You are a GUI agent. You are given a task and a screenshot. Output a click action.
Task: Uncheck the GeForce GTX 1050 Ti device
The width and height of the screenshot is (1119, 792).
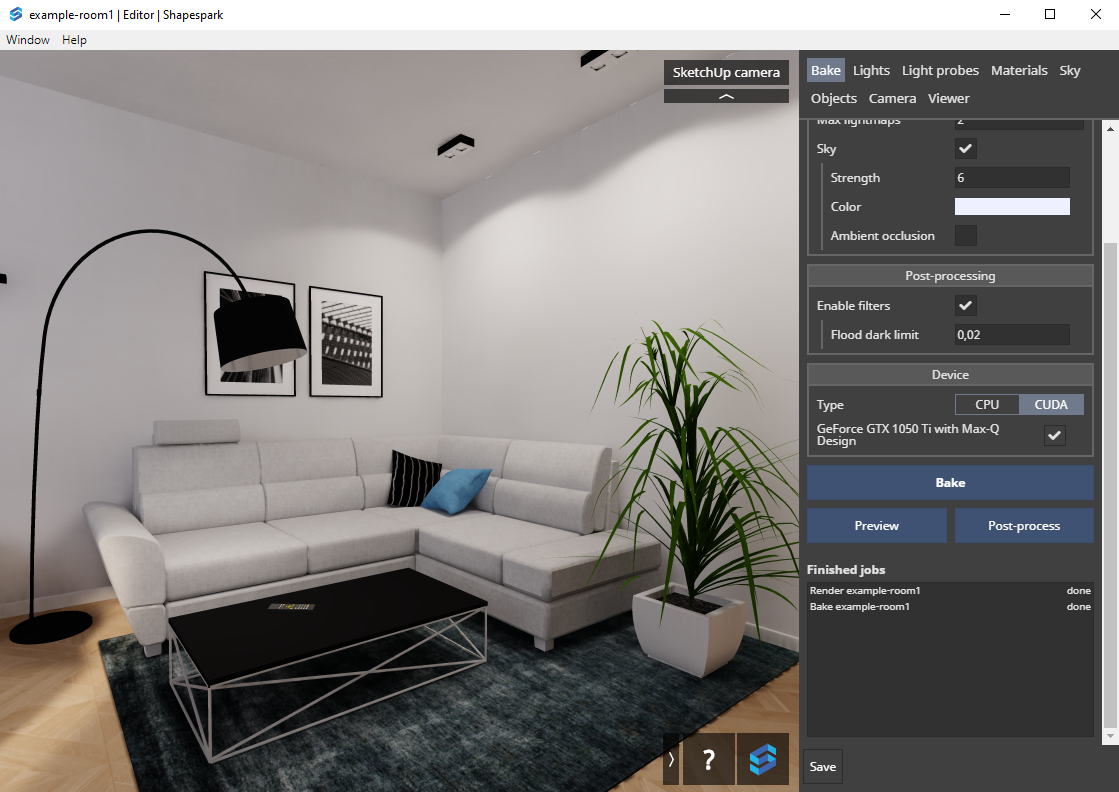pos(1055,435)
